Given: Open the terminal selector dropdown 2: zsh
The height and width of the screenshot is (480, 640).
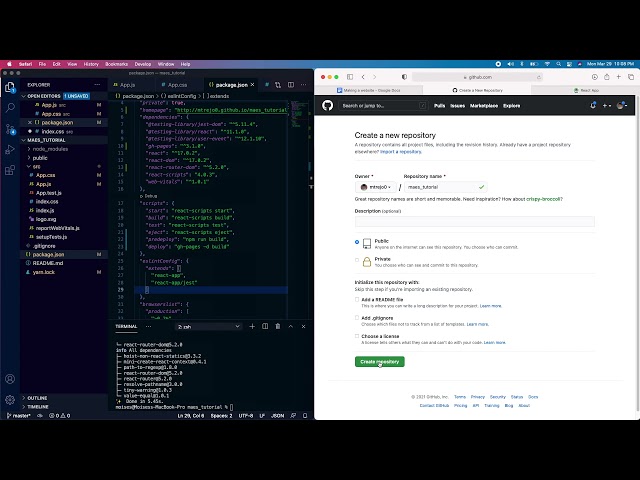Looking at the screenshot, I should pos(209,327).
